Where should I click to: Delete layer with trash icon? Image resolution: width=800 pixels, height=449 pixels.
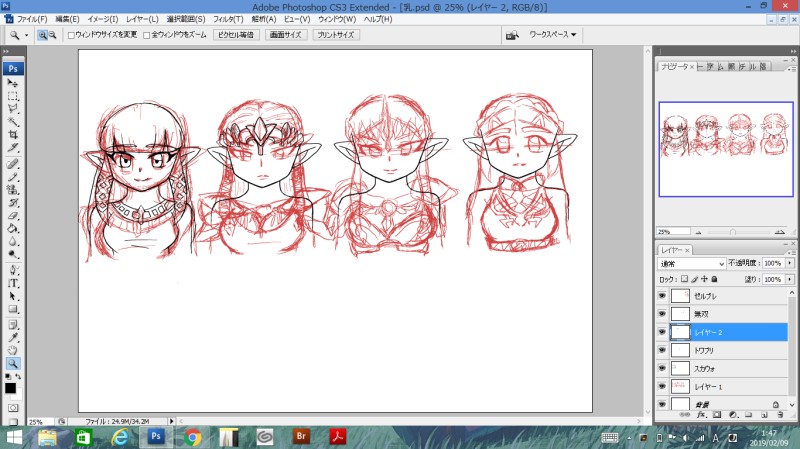(780, 415)
